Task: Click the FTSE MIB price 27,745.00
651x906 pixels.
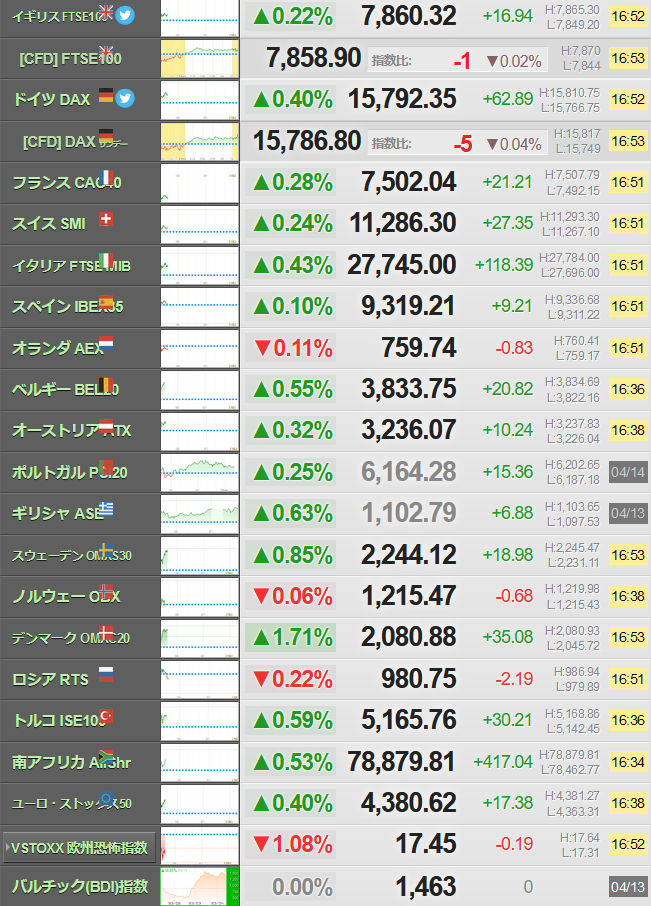Action: (x=401, y=265)
